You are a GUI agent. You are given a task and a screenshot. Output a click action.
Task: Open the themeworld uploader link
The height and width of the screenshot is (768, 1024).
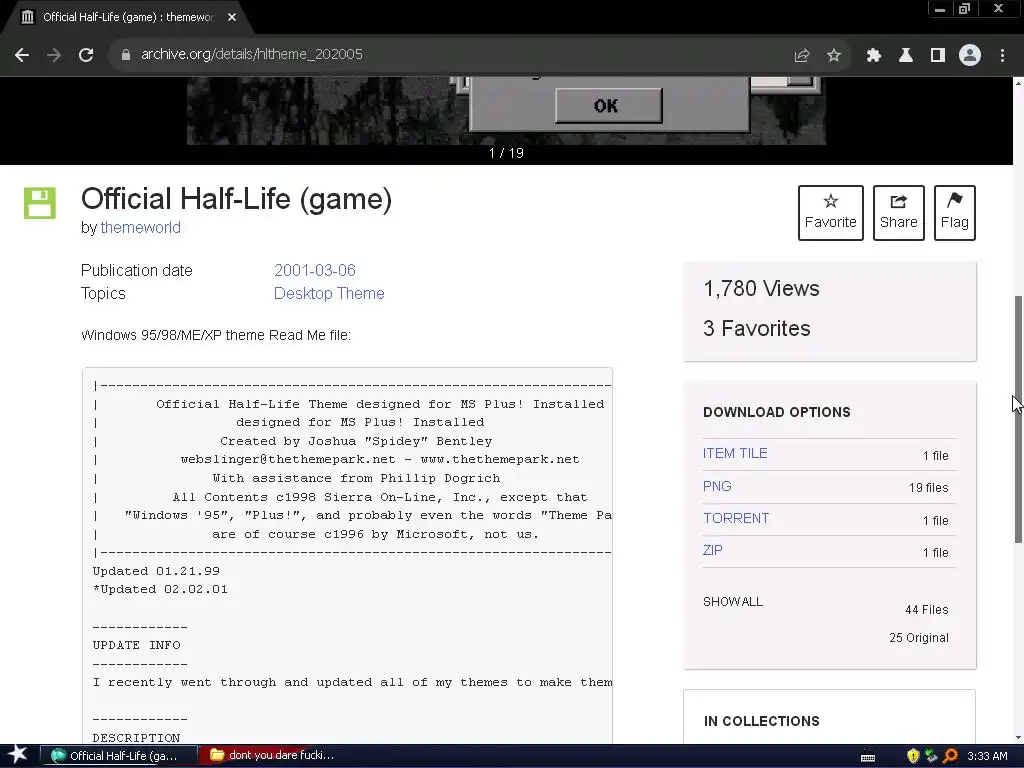tap(140, 227)
